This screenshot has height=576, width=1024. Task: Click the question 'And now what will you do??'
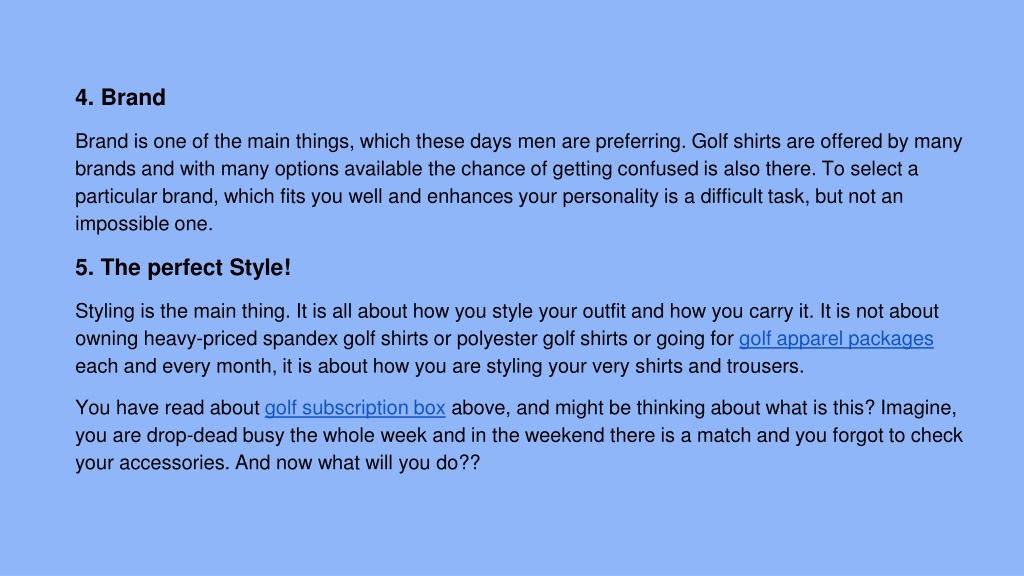pyautogui.click(x=357, y=463)
